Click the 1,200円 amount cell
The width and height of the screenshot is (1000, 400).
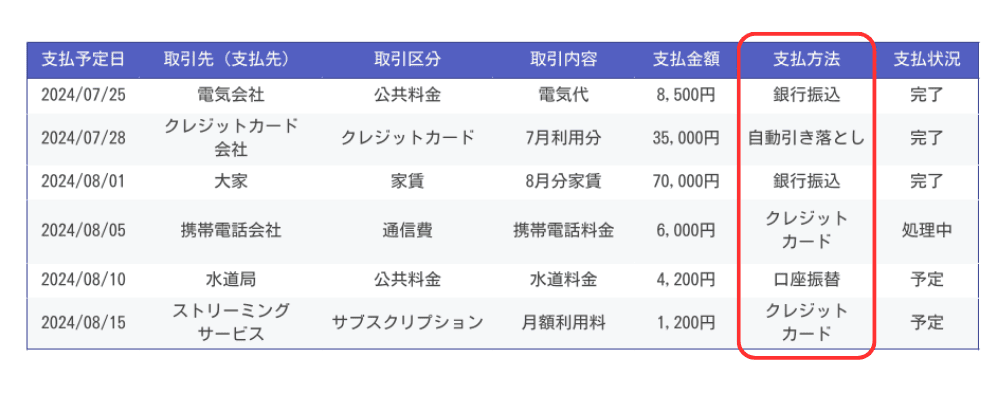[x=686, y=322]
